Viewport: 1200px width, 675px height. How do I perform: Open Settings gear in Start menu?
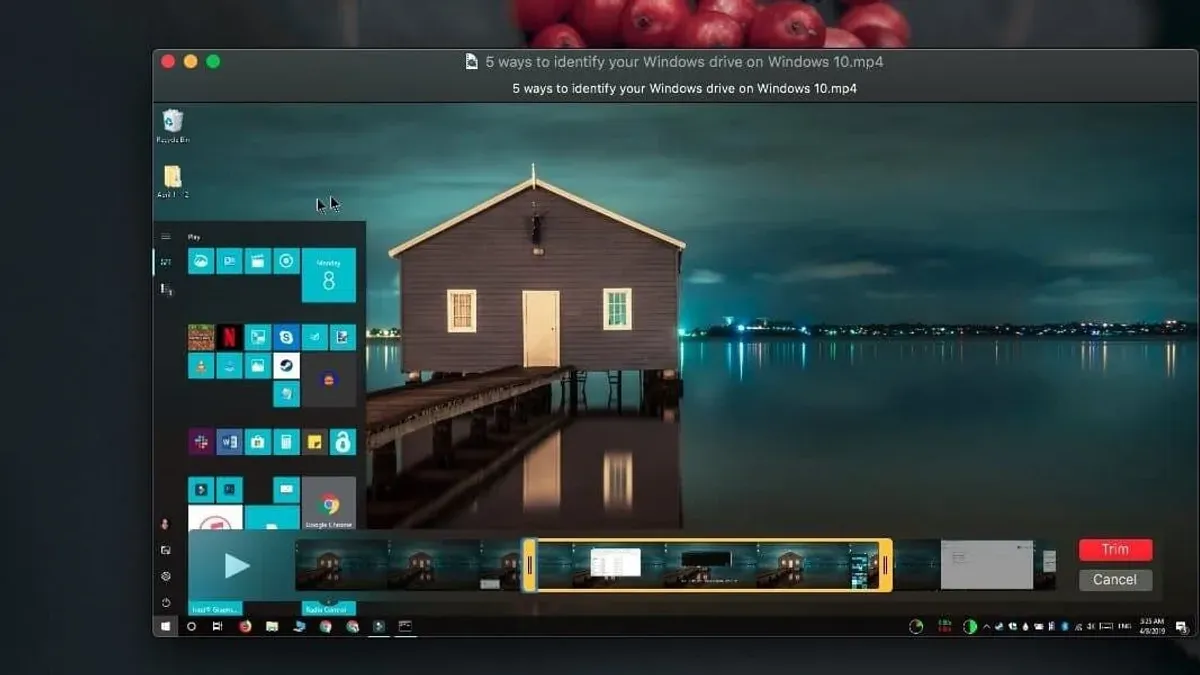(x=166, y=576)
